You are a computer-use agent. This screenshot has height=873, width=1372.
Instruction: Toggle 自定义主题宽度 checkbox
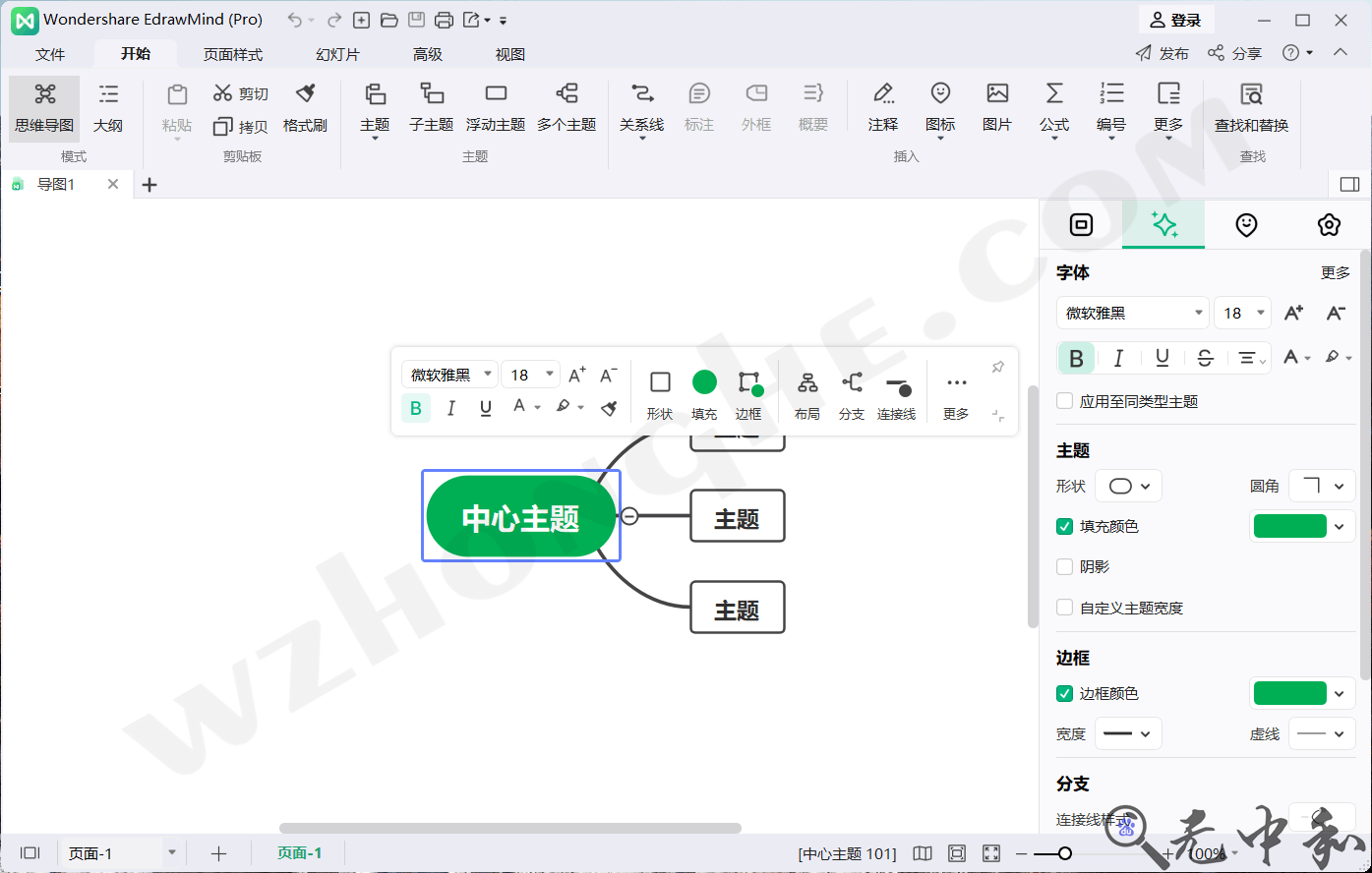(x=1064, y=608)
